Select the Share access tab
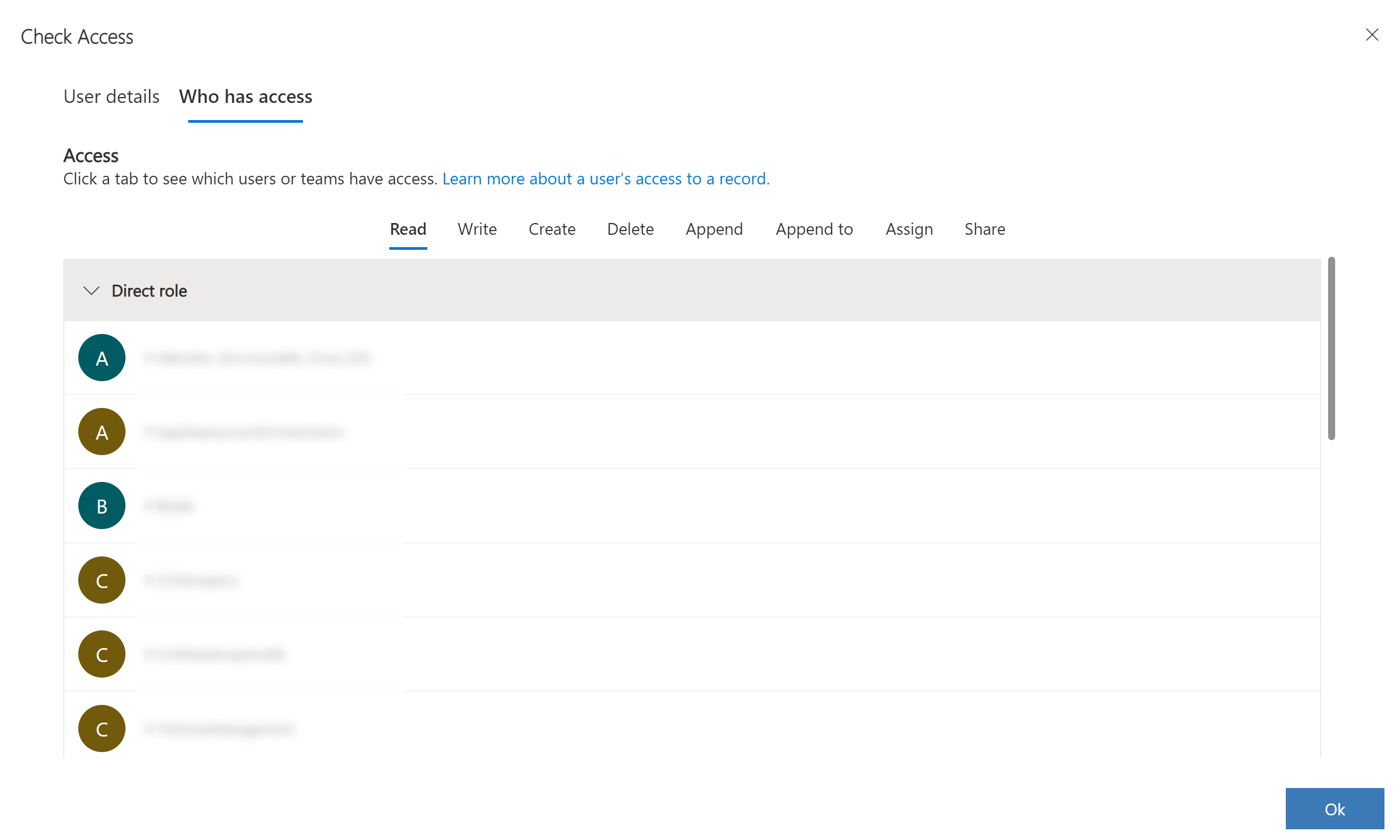Image resolution: width=1400 pixels, height=840 pixels. point(984,228)
